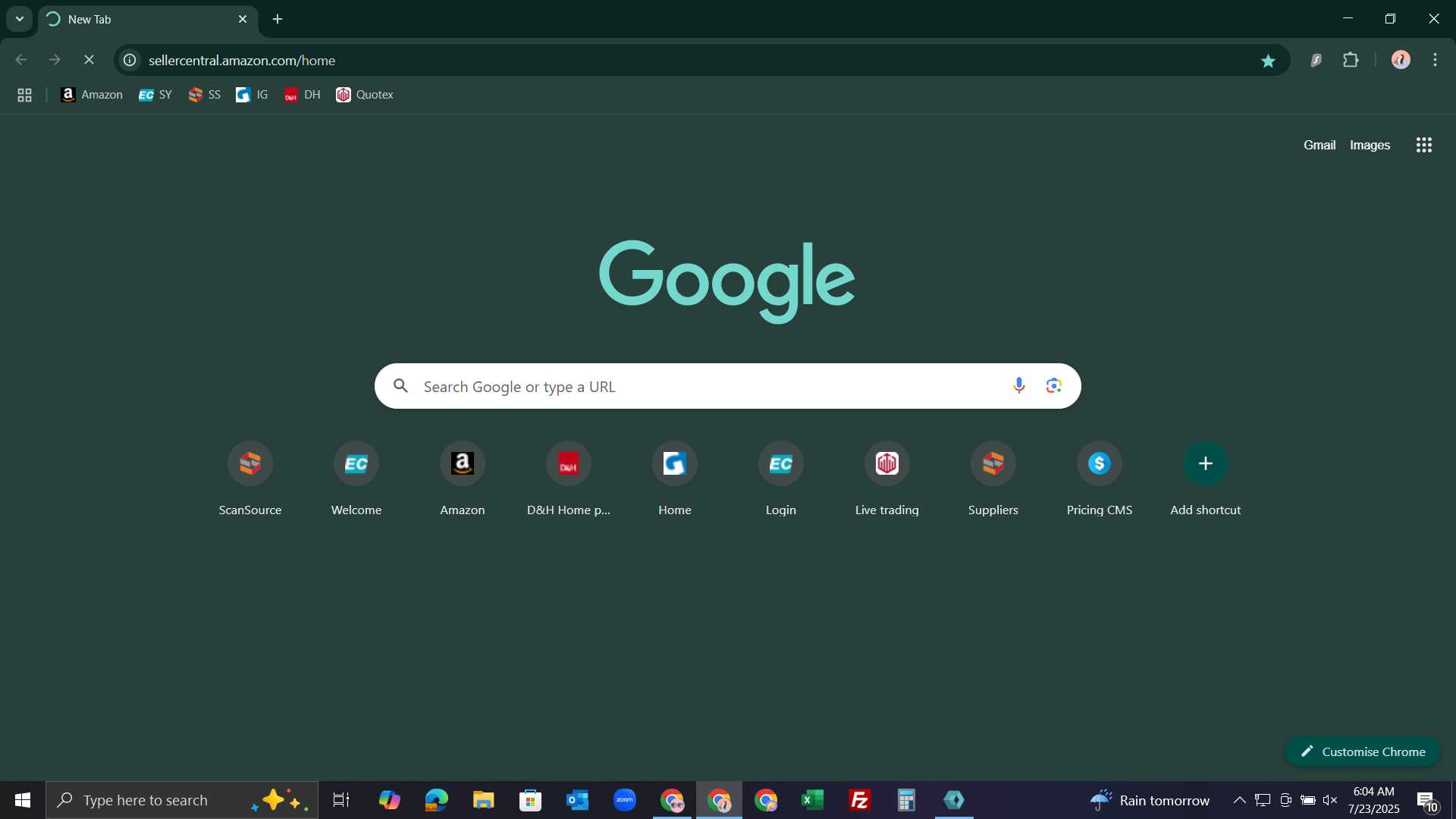The width and height of the screenshot is (1456, 819).
Task: Open Calculator from taskbar
Action: click(x=906, y=800)
